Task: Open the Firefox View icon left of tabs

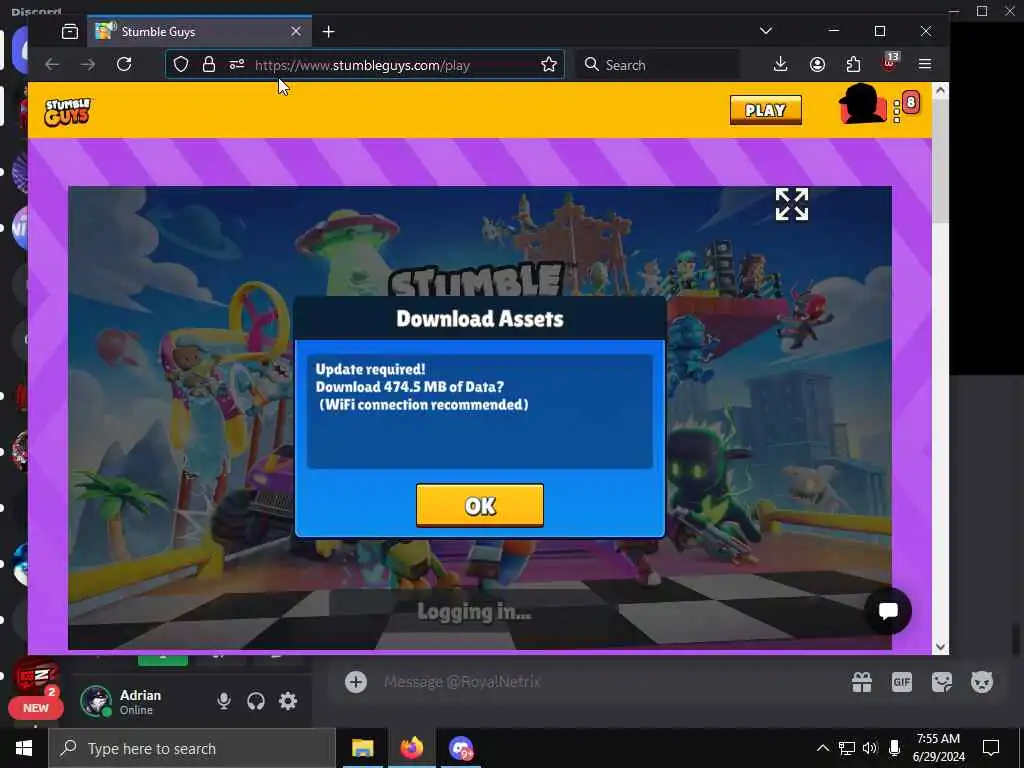Action: click(x=70, y=31)
